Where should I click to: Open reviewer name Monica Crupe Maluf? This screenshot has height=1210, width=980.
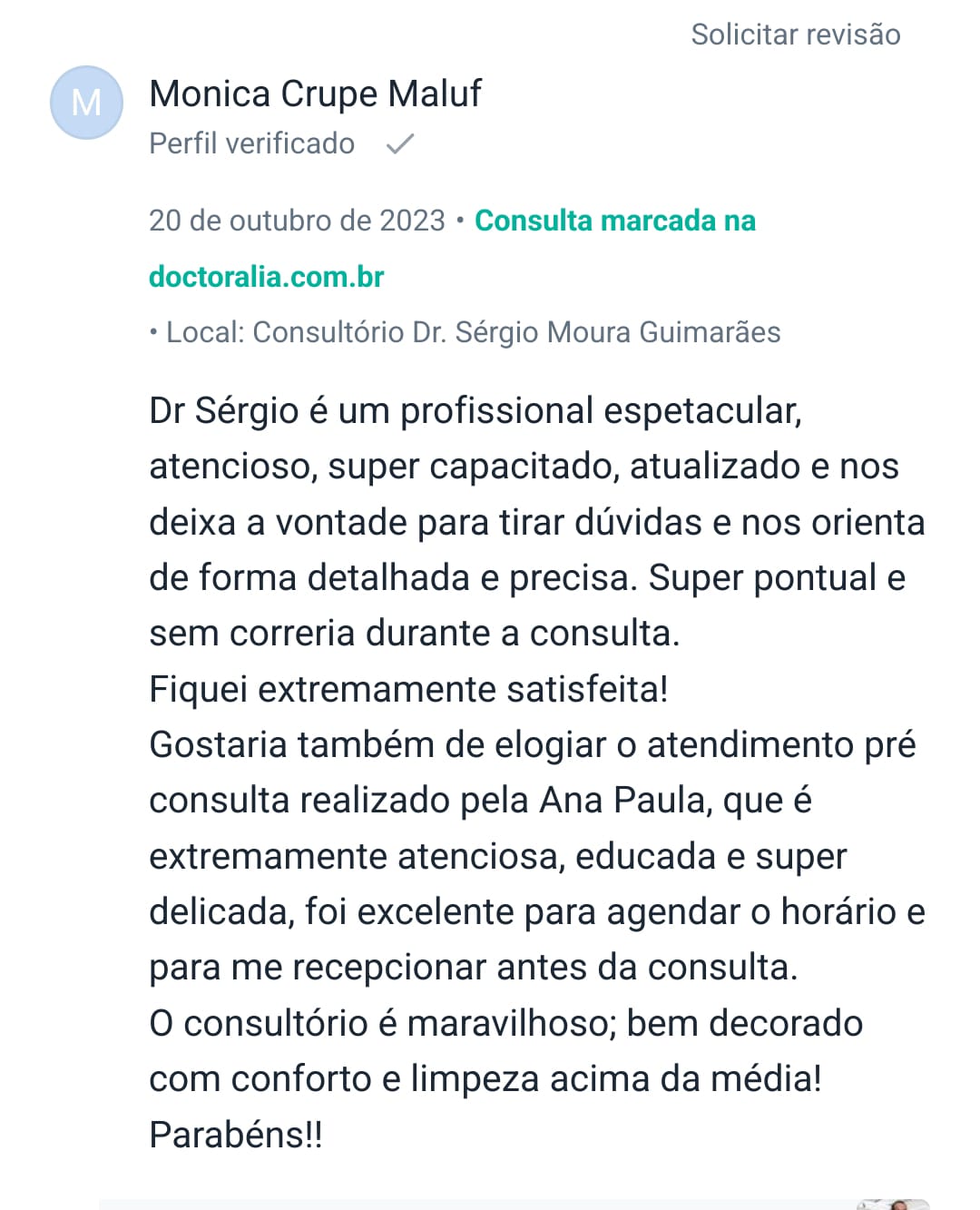pyautogui.click(x=315, y=93)
